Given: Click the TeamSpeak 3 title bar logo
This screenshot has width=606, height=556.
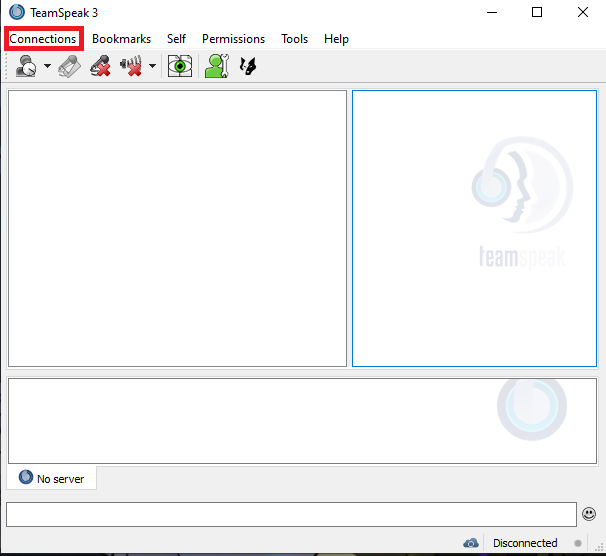Looking at the screenshot, I should (17, 12).
